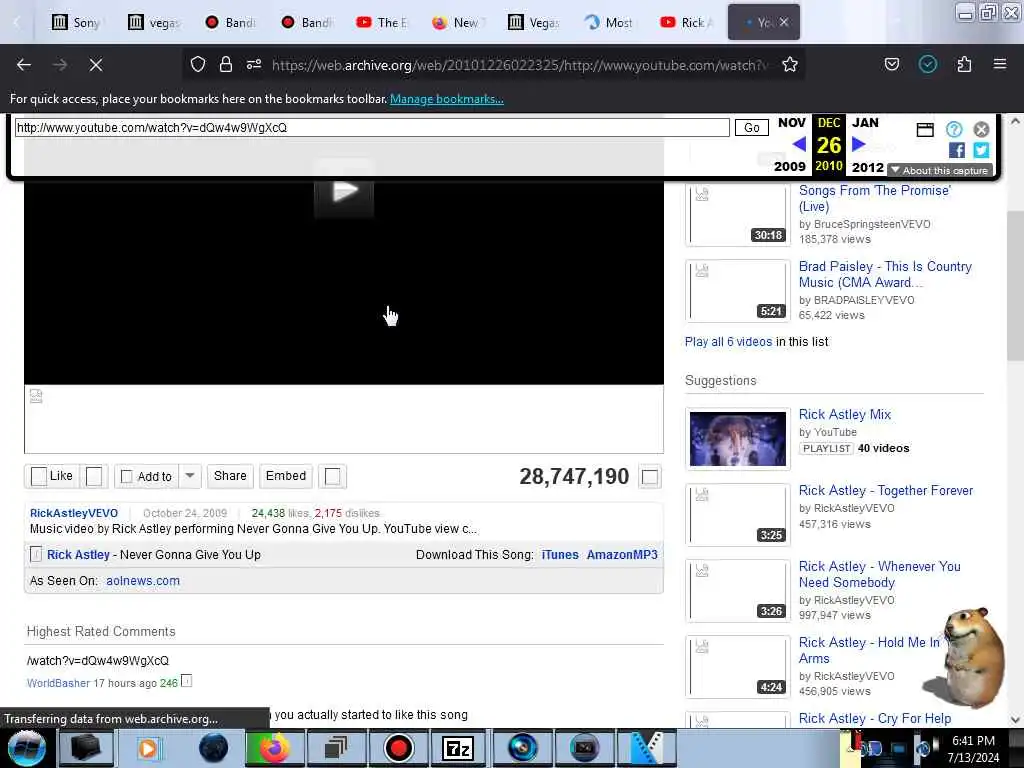The height and width of the screenshot is (768, 1024).
Task: Close the Wayback Machine toolbar
Action: pos(981,129)
